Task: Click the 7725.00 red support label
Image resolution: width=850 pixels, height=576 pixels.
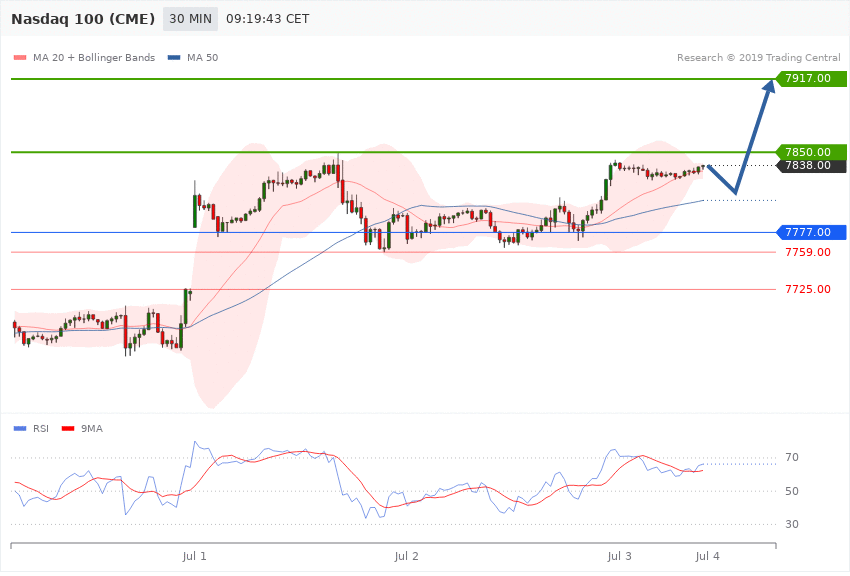Action: click(808, 289)
